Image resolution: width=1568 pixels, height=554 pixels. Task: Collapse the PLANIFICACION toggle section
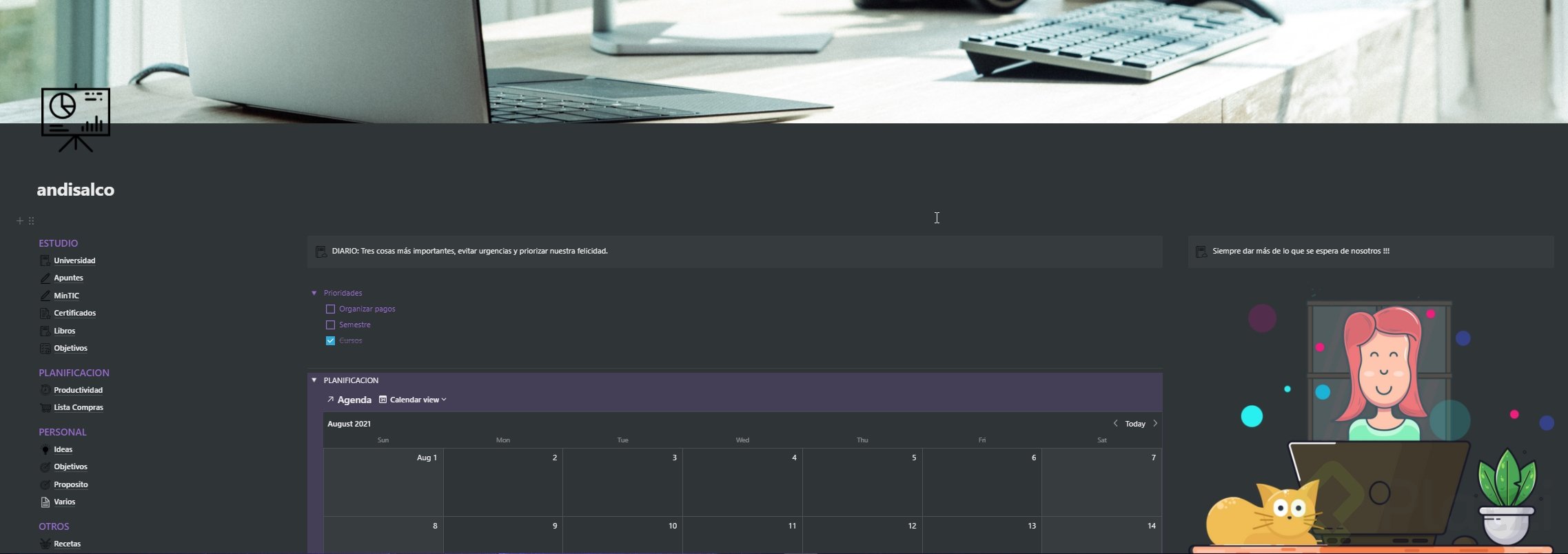point(314,380)
